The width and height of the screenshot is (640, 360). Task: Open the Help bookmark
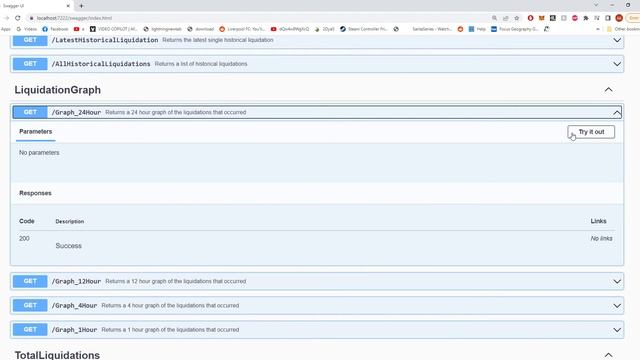(x=477, y=29)
